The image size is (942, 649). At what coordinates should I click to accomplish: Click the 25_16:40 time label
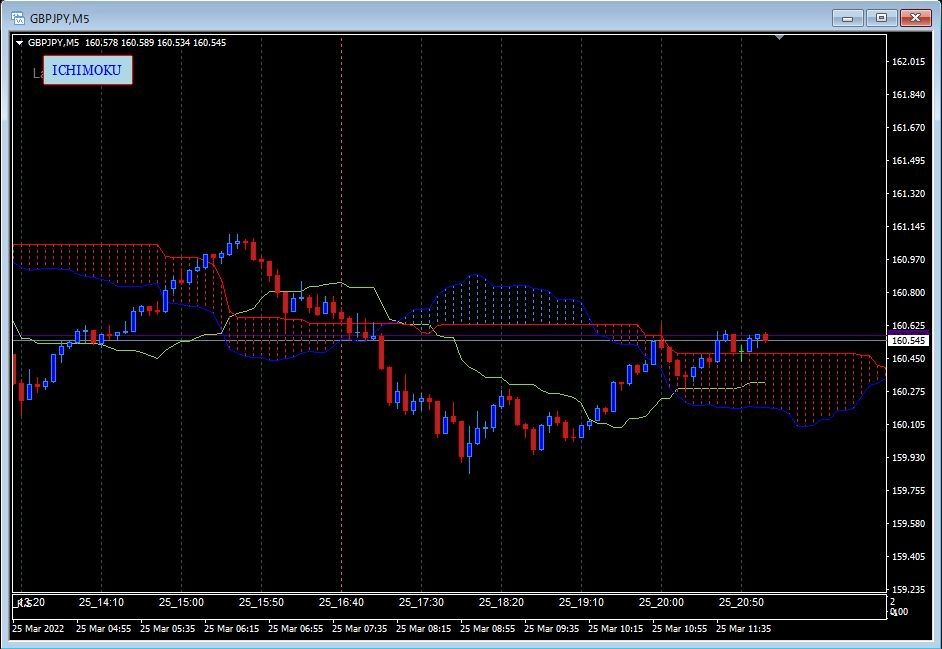pyautogui.click(x=340, y=602)
